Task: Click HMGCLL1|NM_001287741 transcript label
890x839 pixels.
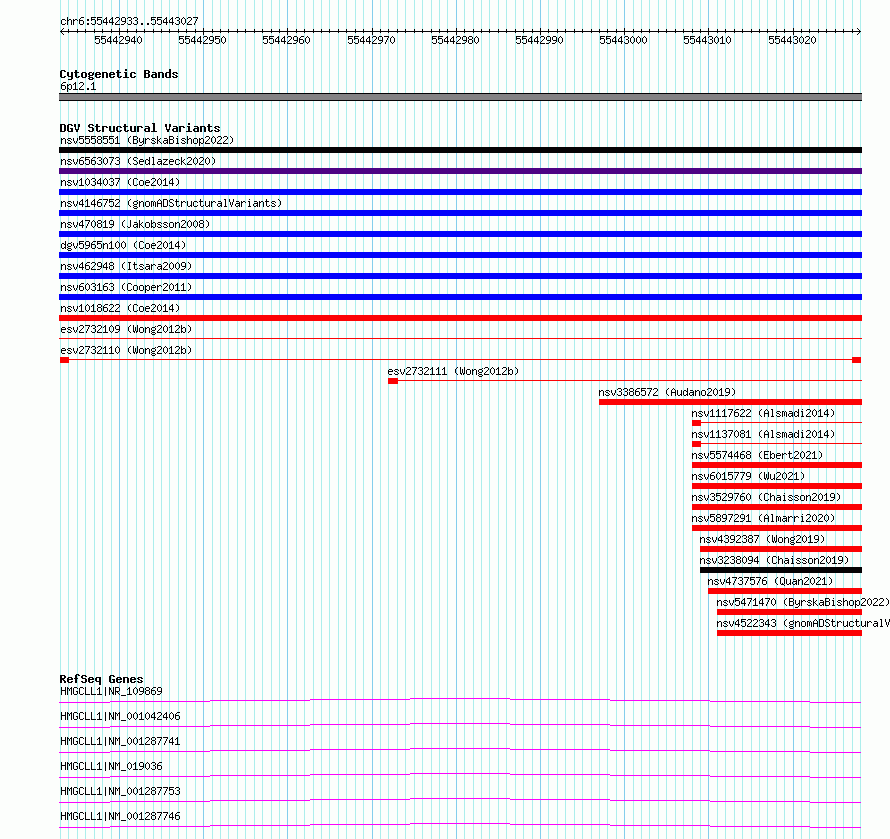Action: 120,741
